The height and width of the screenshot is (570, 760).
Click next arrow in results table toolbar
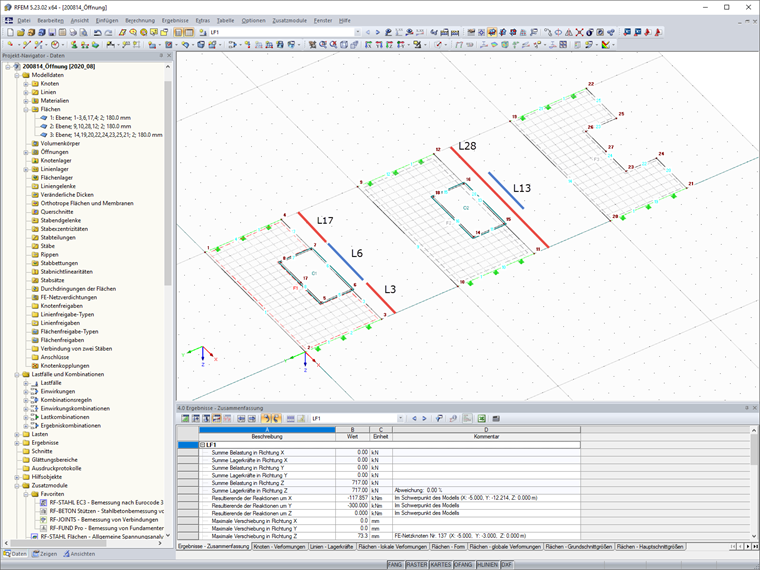point(423,418)
